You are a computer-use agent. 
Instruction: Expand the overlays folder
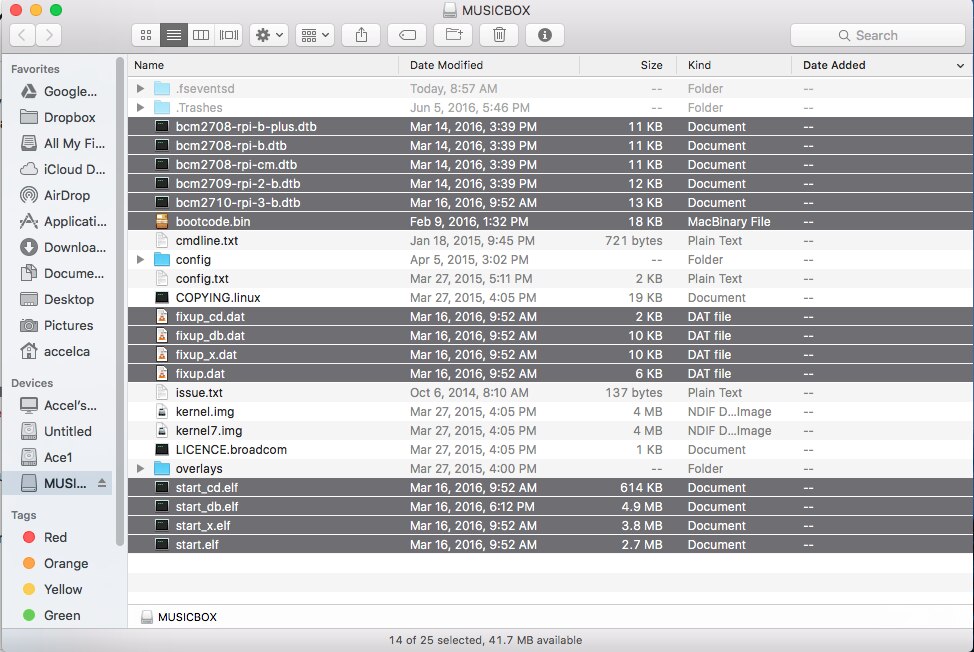coord(141,469)
